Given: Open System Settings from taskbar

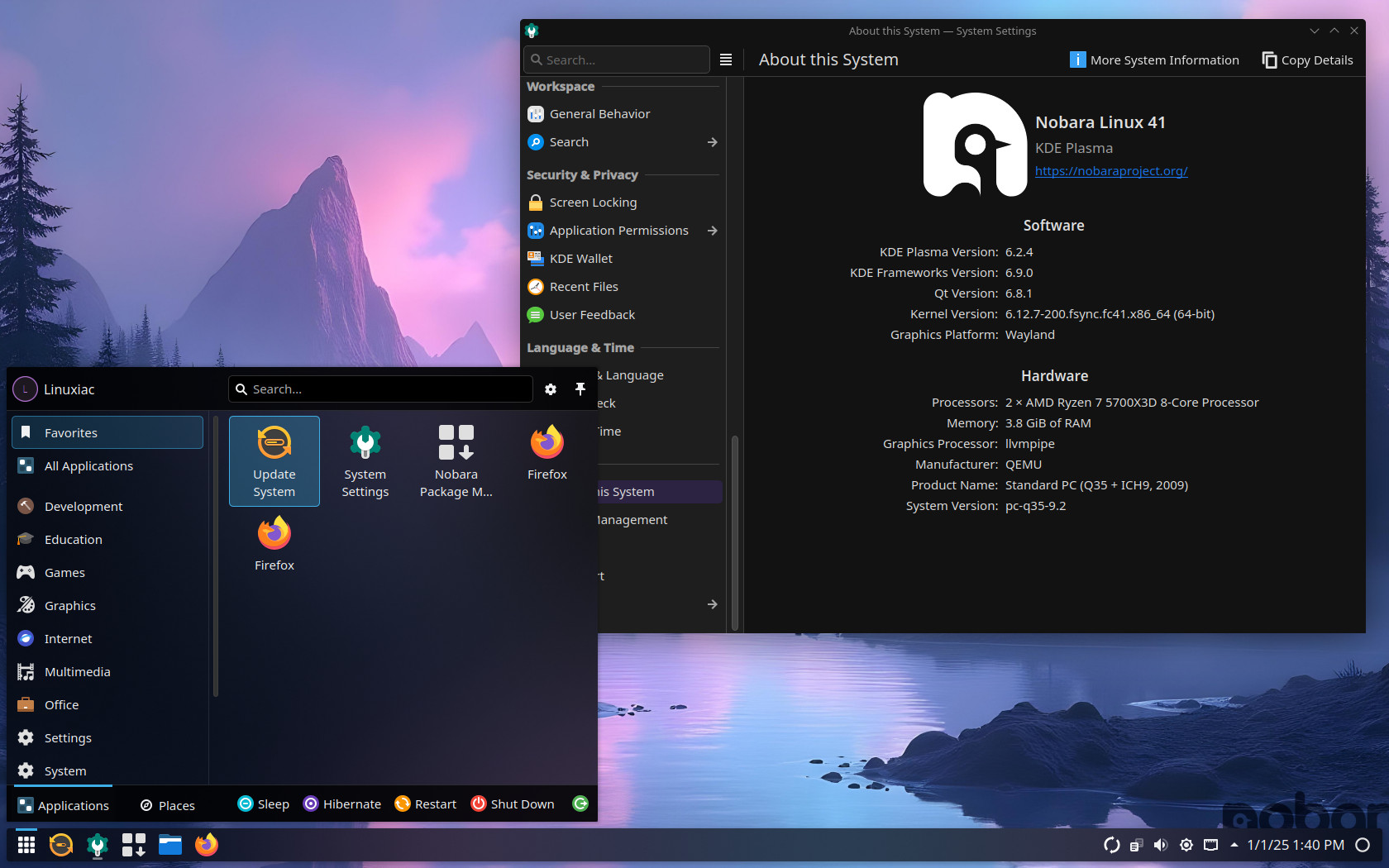Looking at the screenshot, I should [x=98, y=845].
